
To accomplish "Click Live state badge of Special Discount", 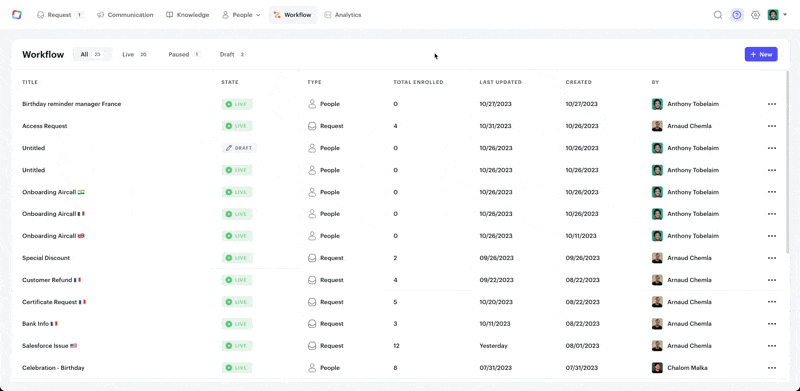I will (237, 258).
